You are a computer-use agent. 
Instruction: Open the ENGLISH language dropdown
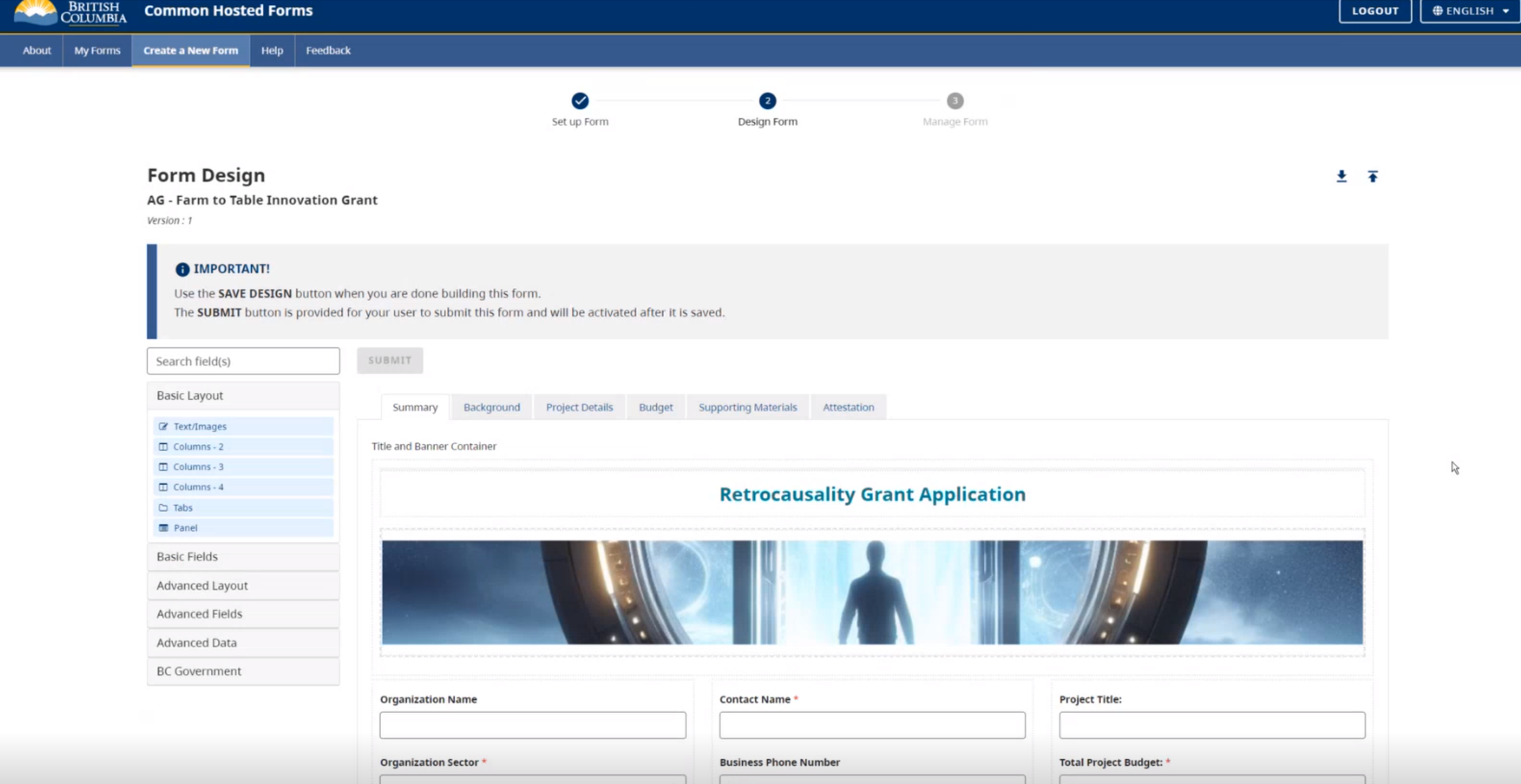click(1470, 11)
